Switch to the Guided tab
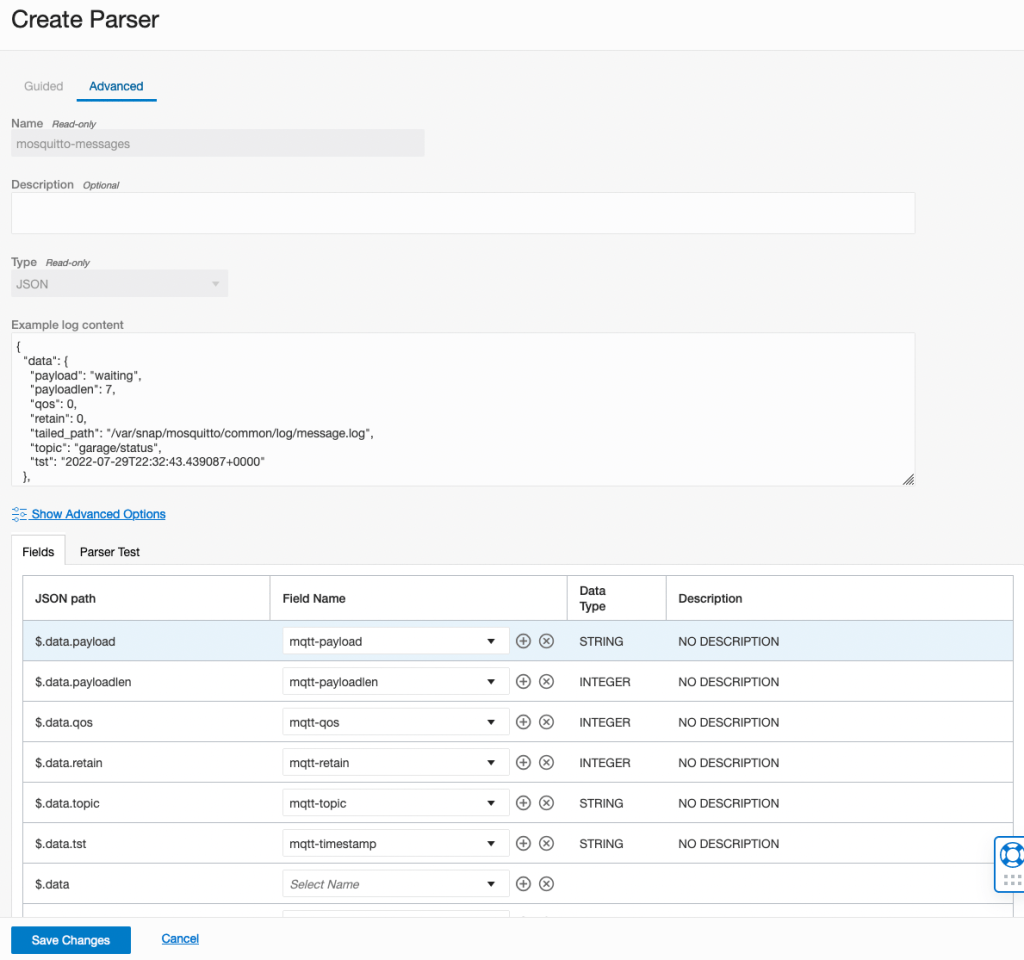The width and height of the screenshot is (1024, 960). 44,86
